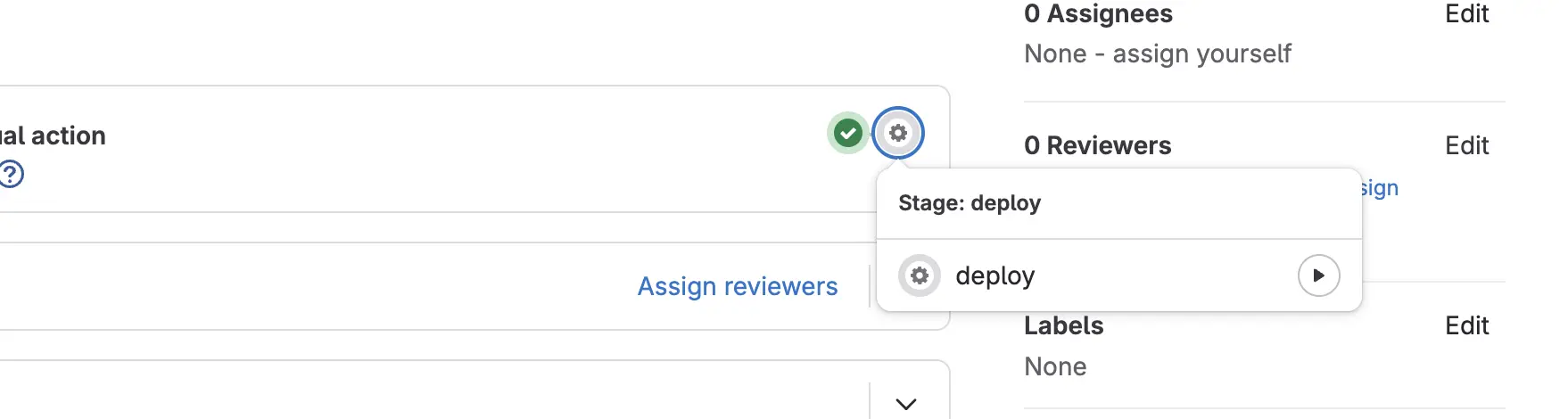
Task: Click the Stage: deploy dropdown header
Action: (970, 203)
